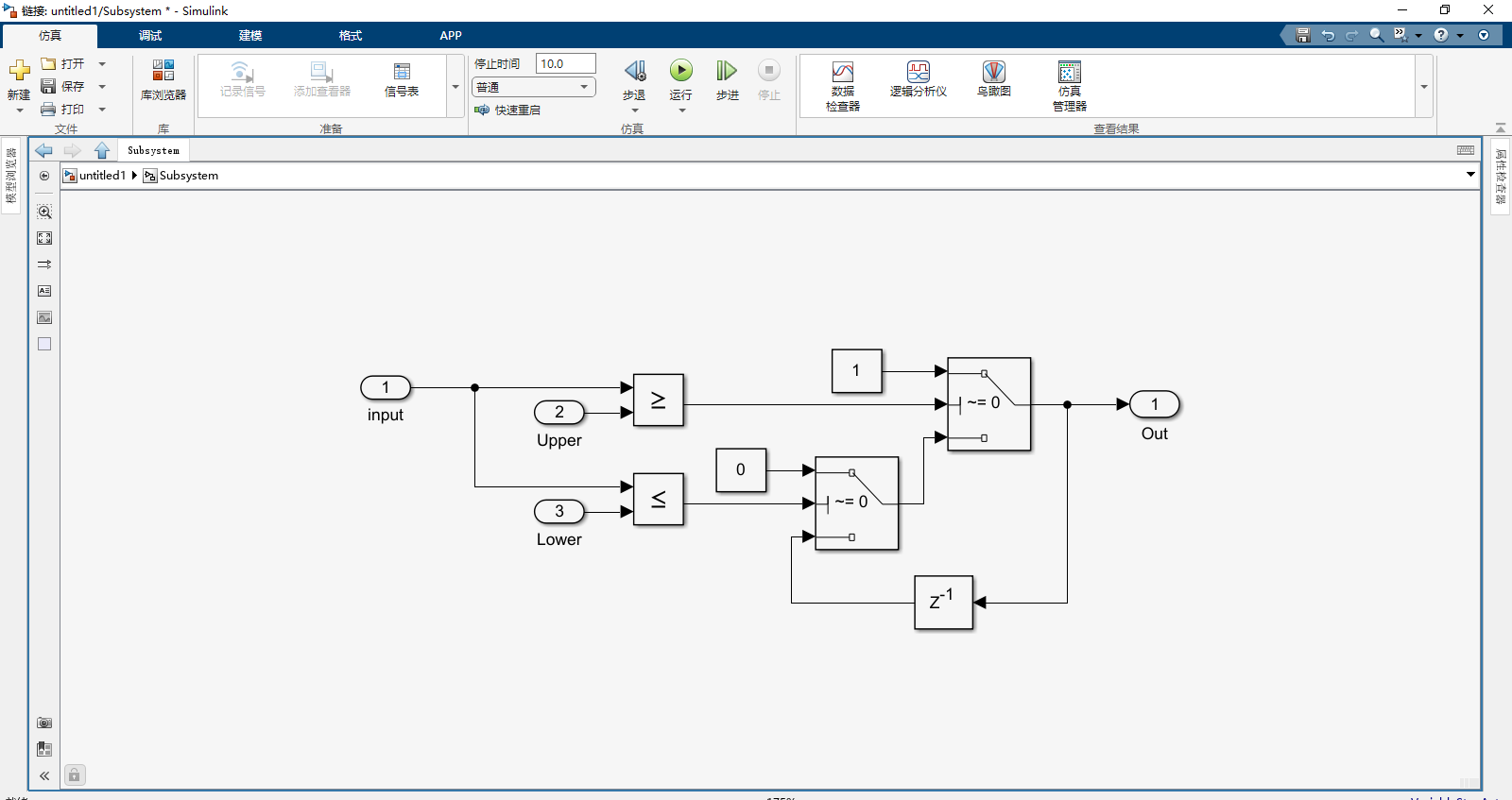Click the keyboard icon above the canvas
Viewport: 1512px width, 800px height.
coord(1466,150)
